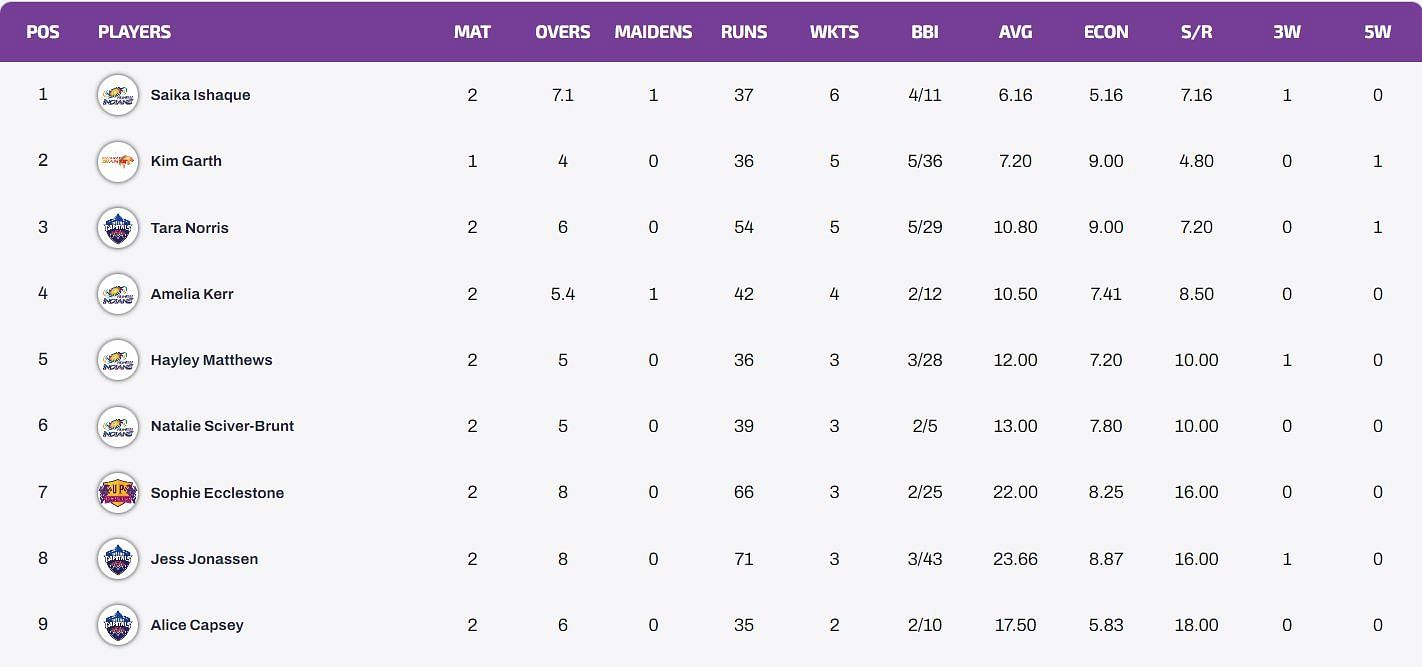Click Kim Garth's Gujarat Giants team logo
Viewport: 1422px width, 667px height.
118,161
